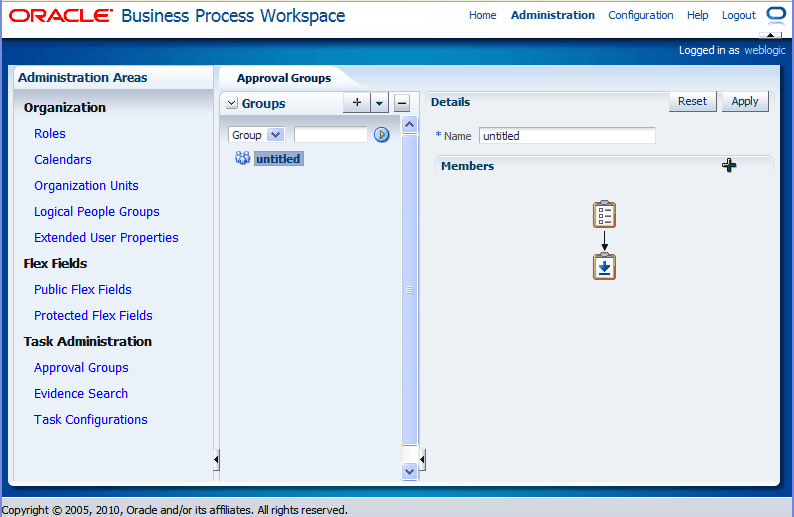Run group search with arrow icon
This screenshot has height=517, width=794.
click(x=381, y=135)
